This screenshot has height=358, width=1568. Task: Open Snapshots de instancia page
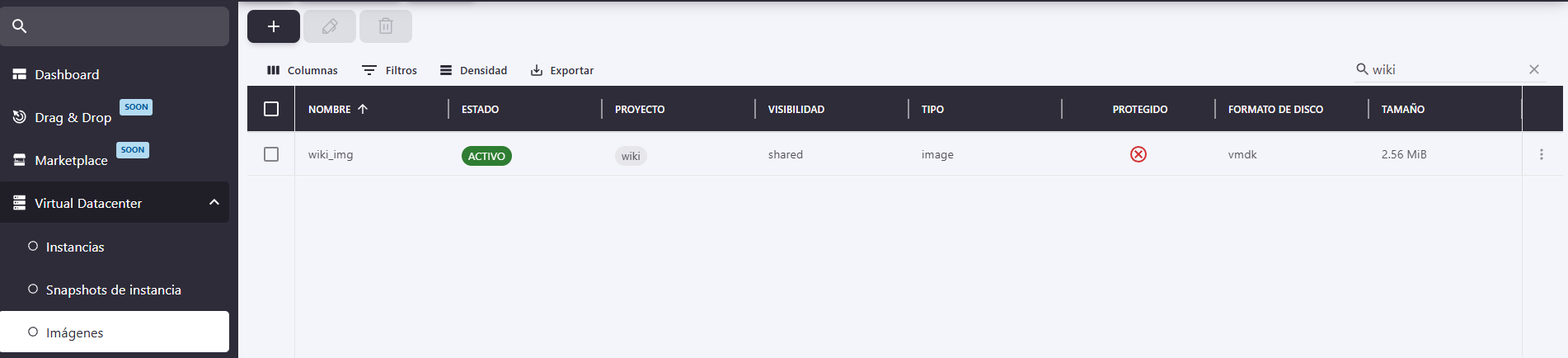[x=113, y=290]
